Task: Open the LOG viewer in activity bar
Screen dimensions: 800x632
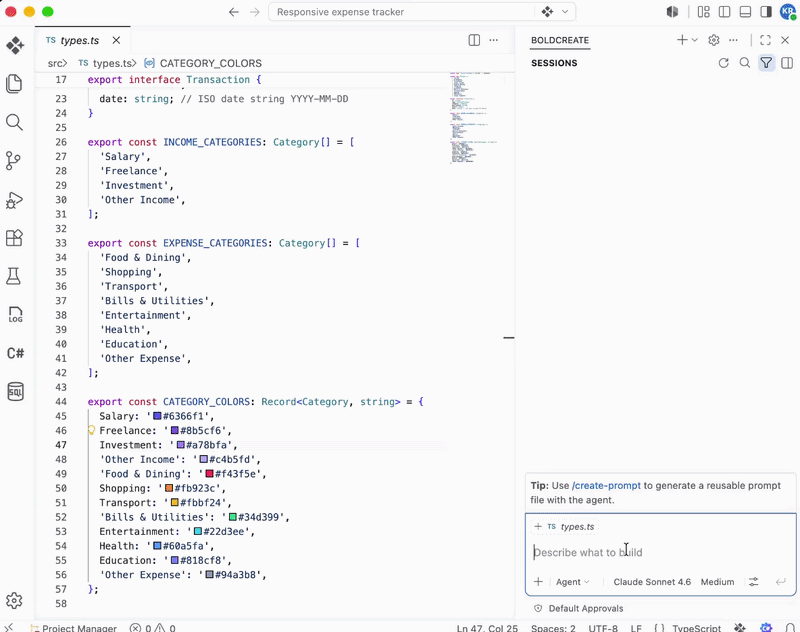Action: (15, 315)
